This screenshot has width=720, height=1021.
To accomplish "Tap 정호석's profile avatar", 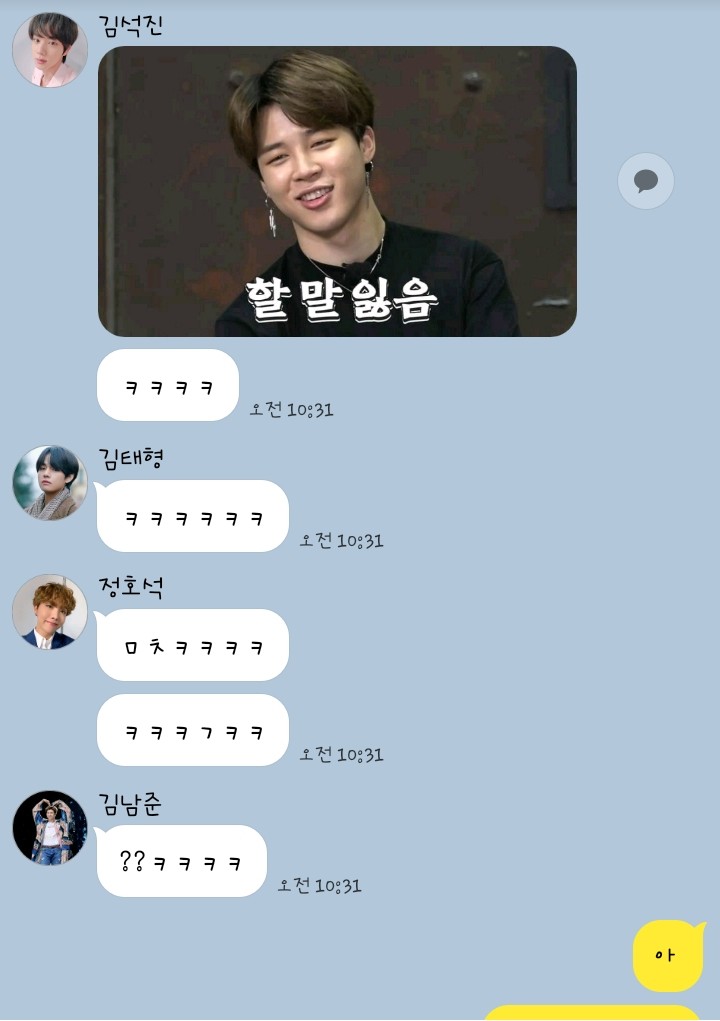I will point(50,612).
